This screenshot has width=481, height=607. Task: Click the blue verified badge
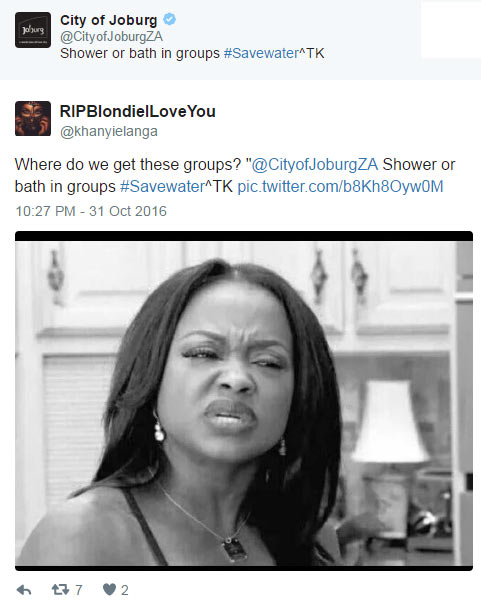point(169,19)
